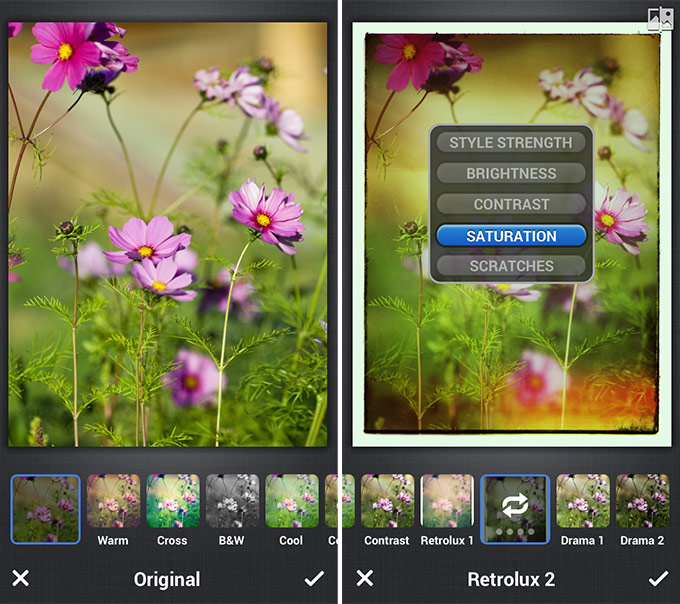Apply the Drama 1 filter thumbnail
The height and width of the screenshot is (604, 680).
click(582, 501)
